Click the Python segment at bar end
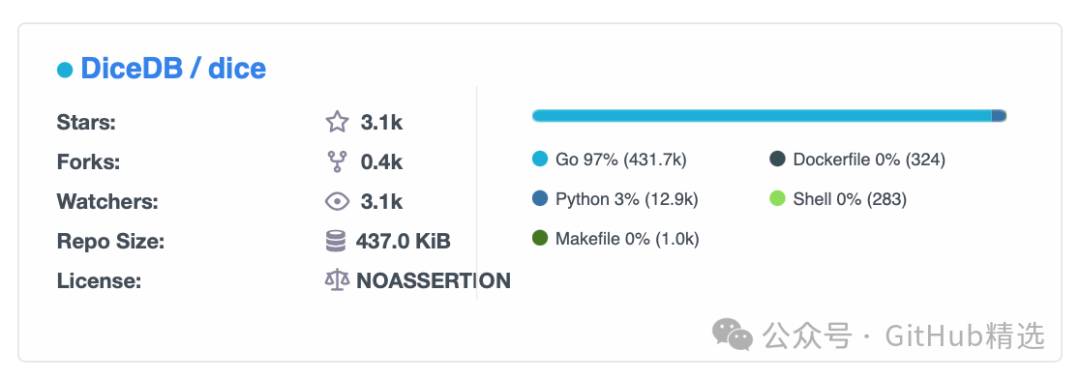 (x=999, y=116)
